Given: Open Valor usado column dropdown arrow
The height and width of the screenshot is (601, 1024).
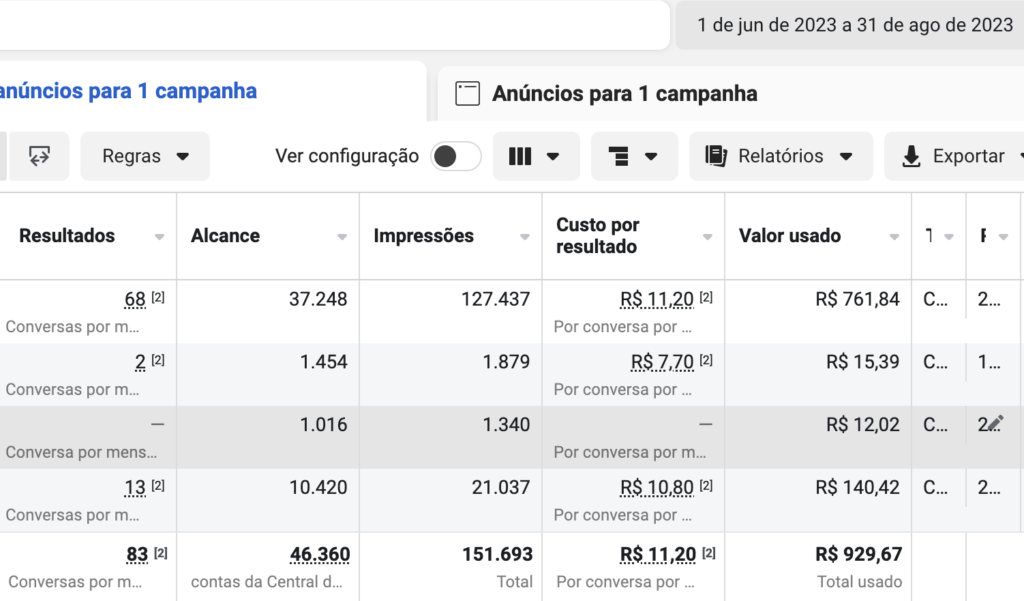Looking at the screenshot, I should pos(895,236).
